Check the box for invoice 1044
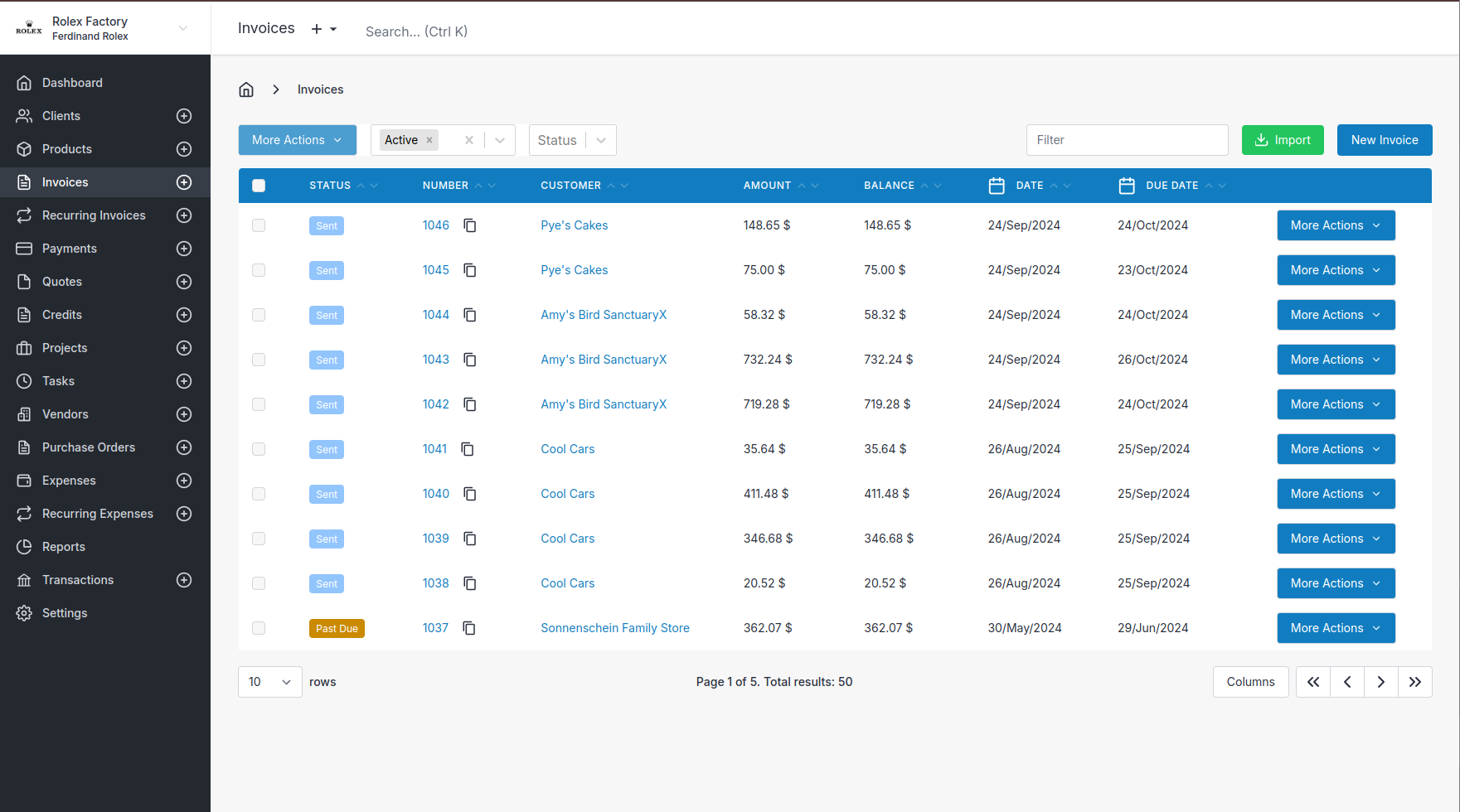The width and height of the screenshot is (1460, 812). click(x=259, y=315)
